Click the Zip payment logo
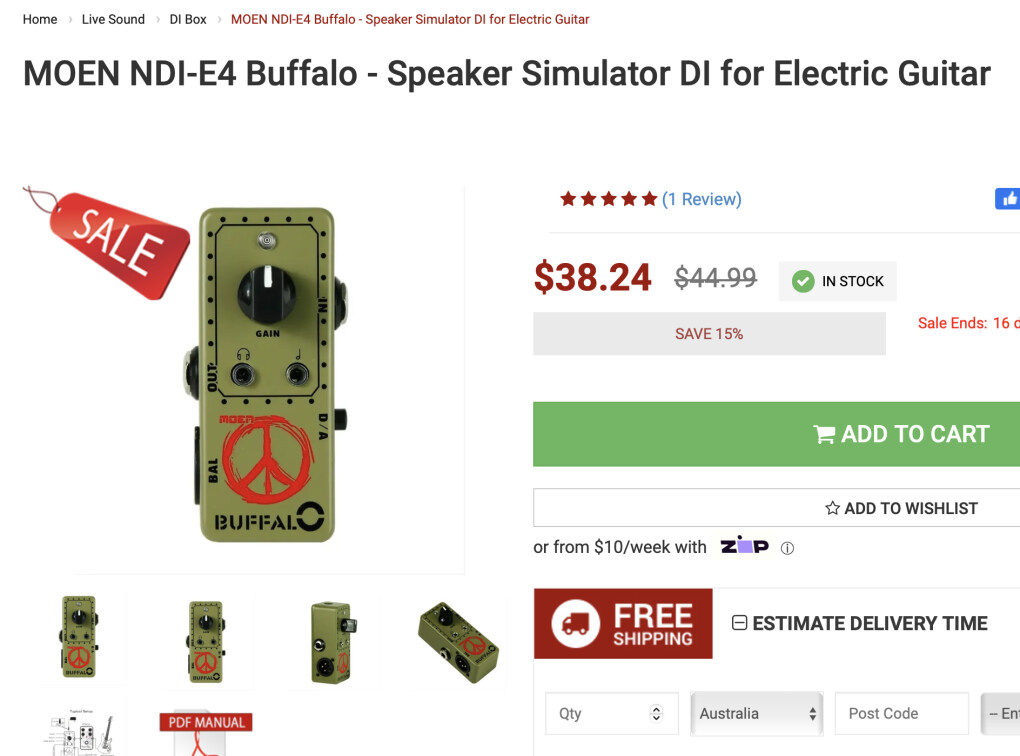Image resolution: width=1020 pixels, height=756 pixels. (744, 546)
